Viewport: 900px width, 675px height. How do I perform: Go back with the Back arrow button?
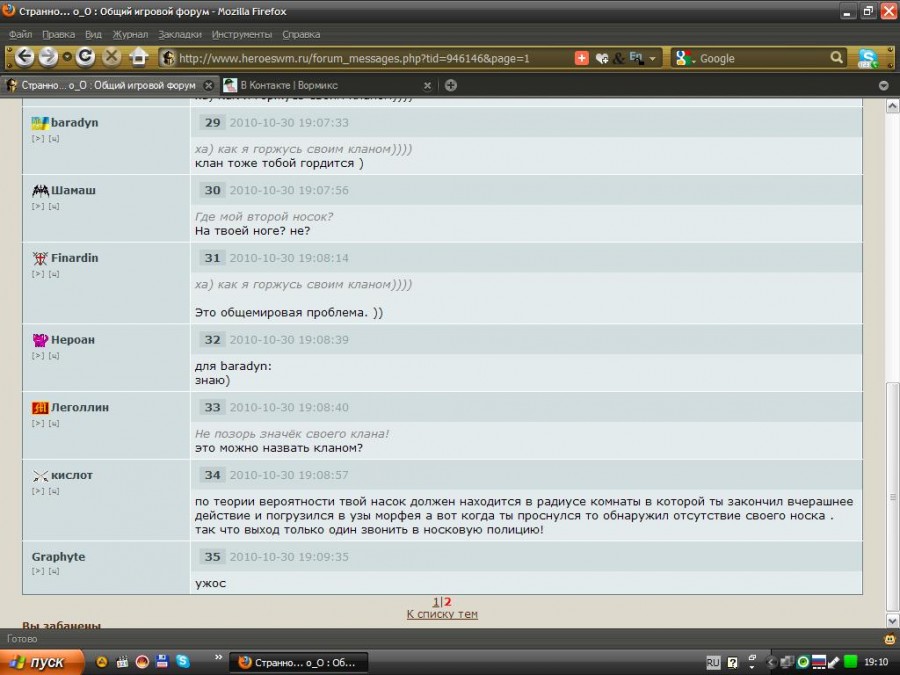[24, 57]
